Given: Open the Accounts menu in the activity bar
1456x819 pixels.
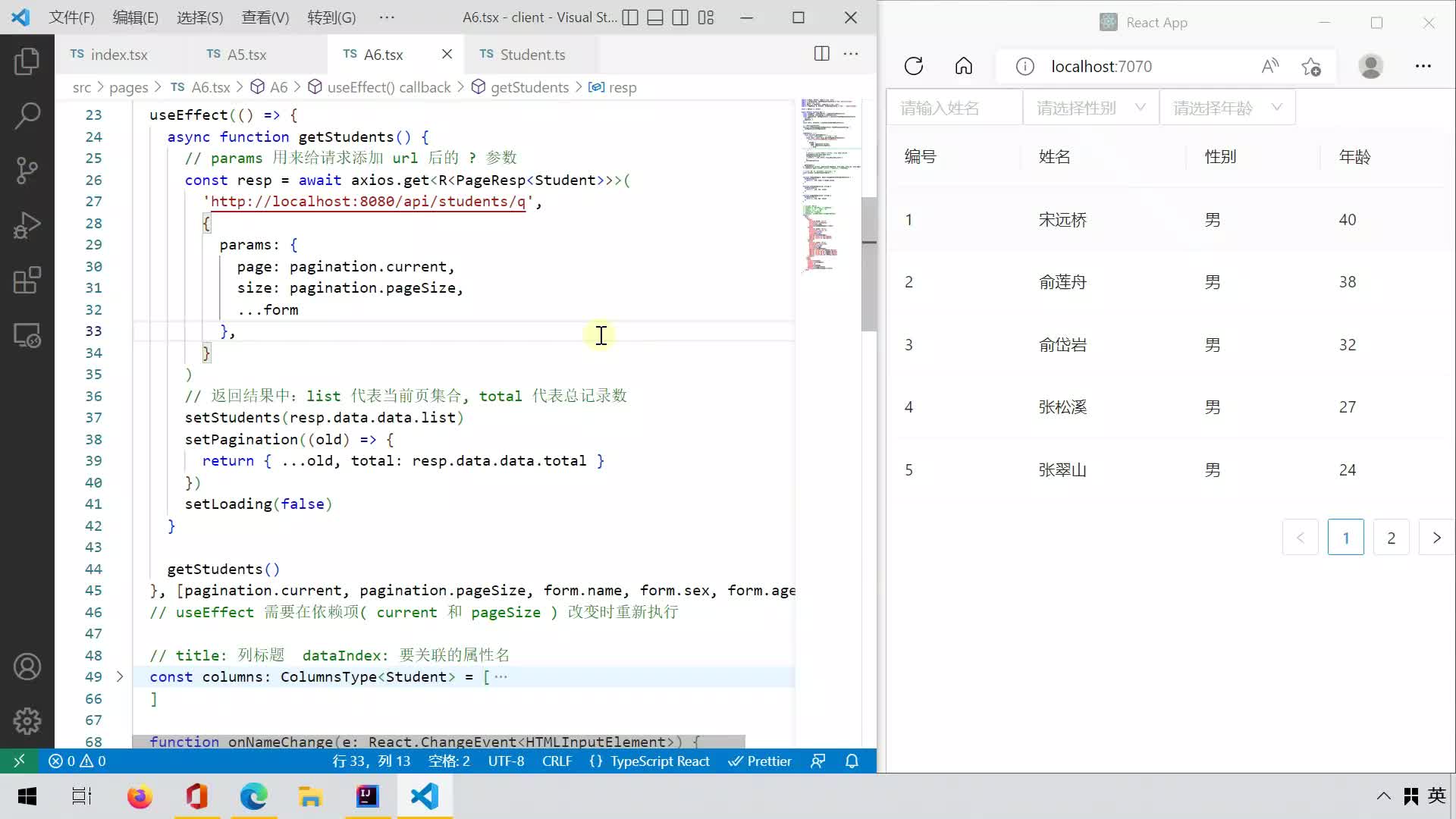Looking at the screenshot, I should [x=27, y=667].
